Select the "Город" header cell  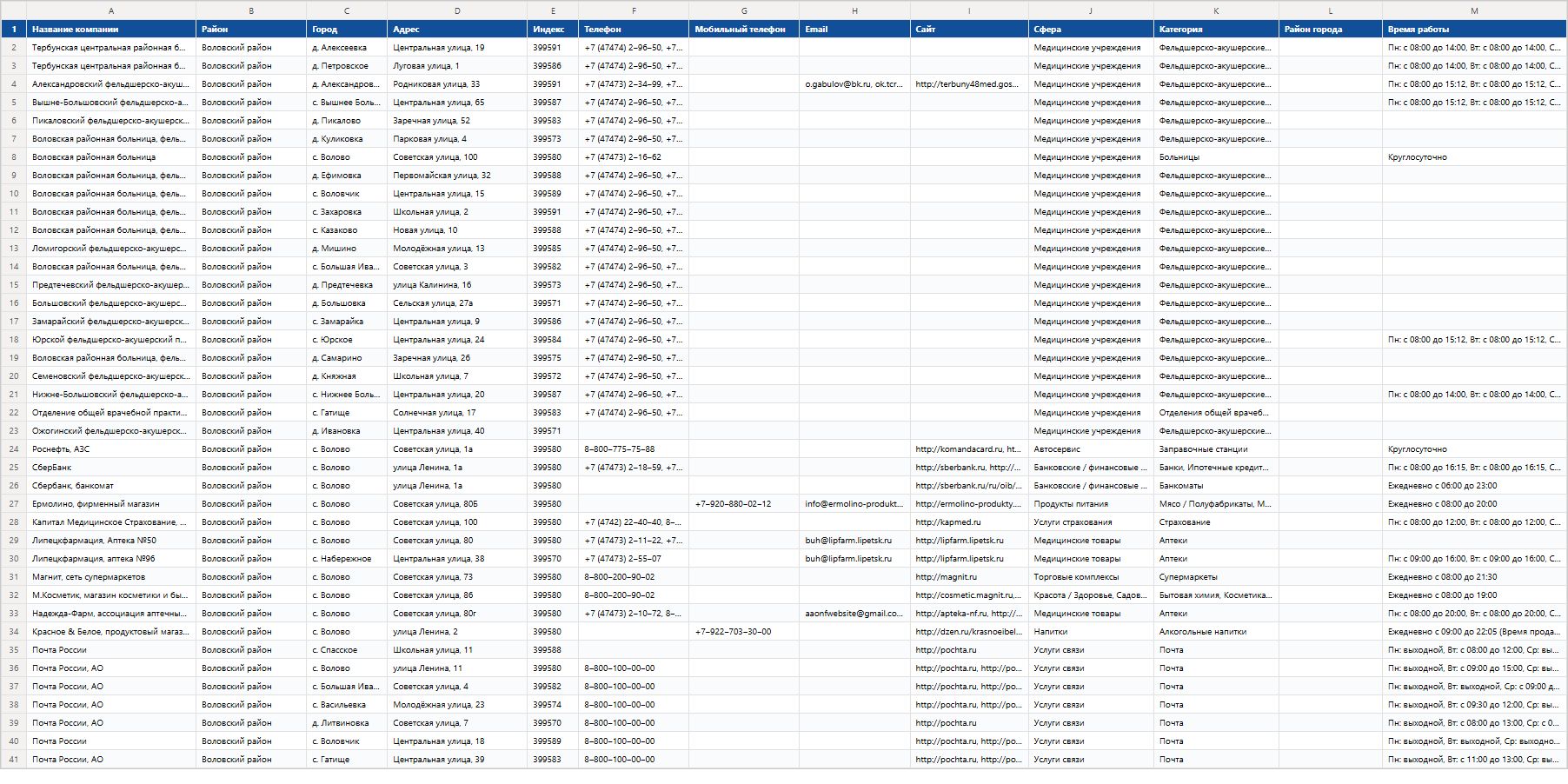click(347, 30)
